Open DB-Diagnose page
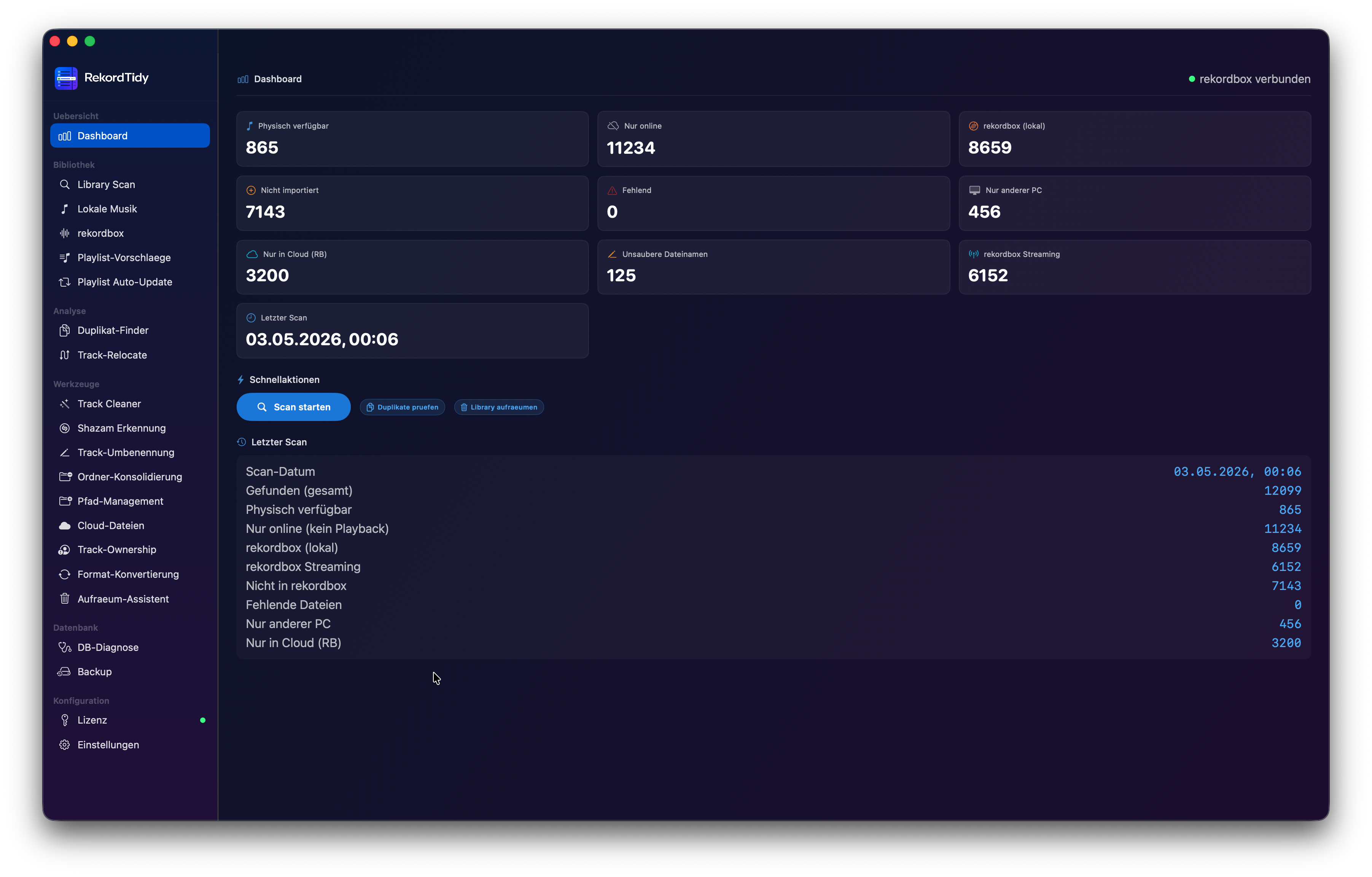The height and width of the screenshot is (877, 1372). click(x=130, y=647)
